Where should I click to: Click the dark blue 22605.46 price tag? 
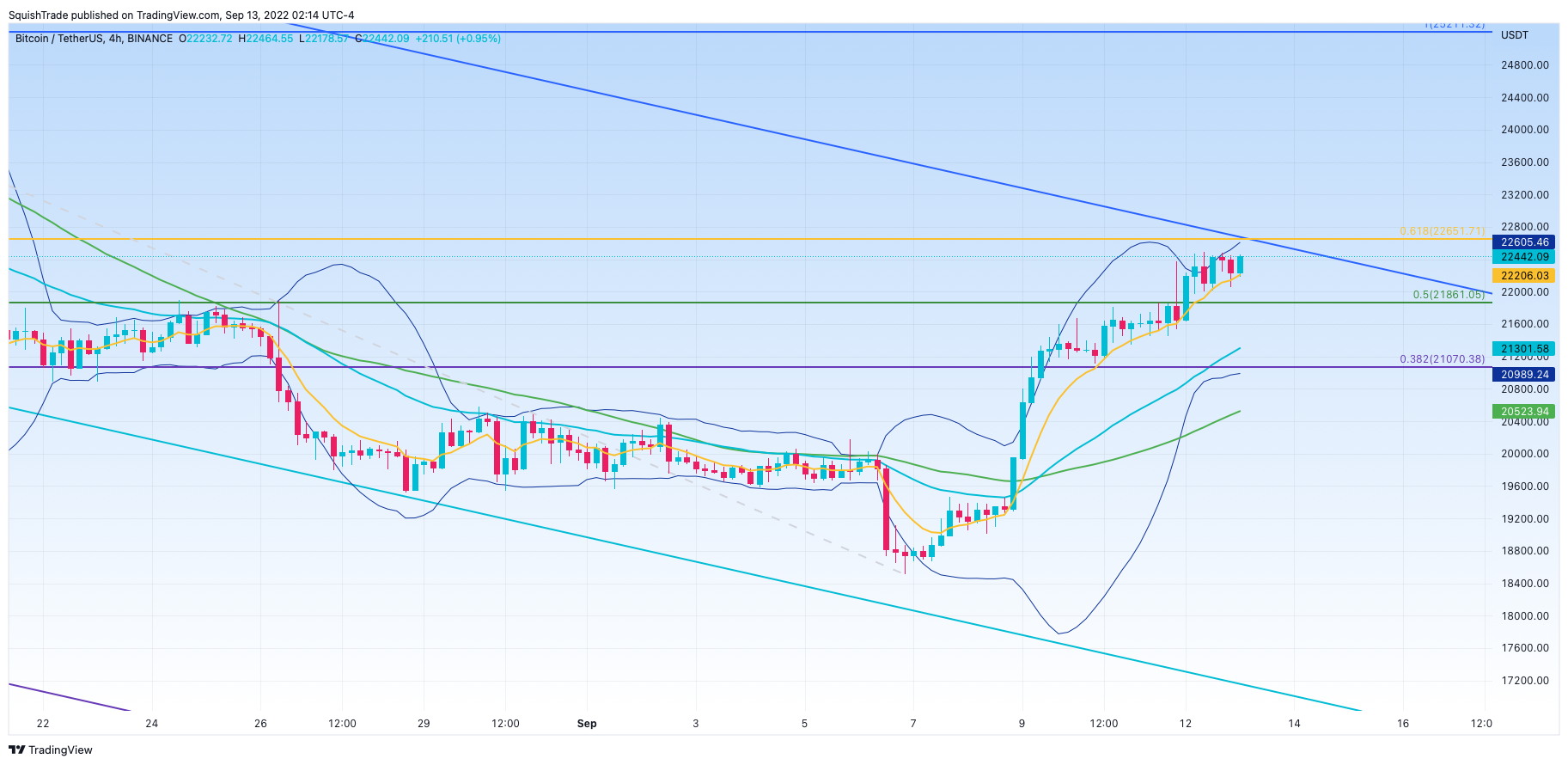click(1524, 242)
